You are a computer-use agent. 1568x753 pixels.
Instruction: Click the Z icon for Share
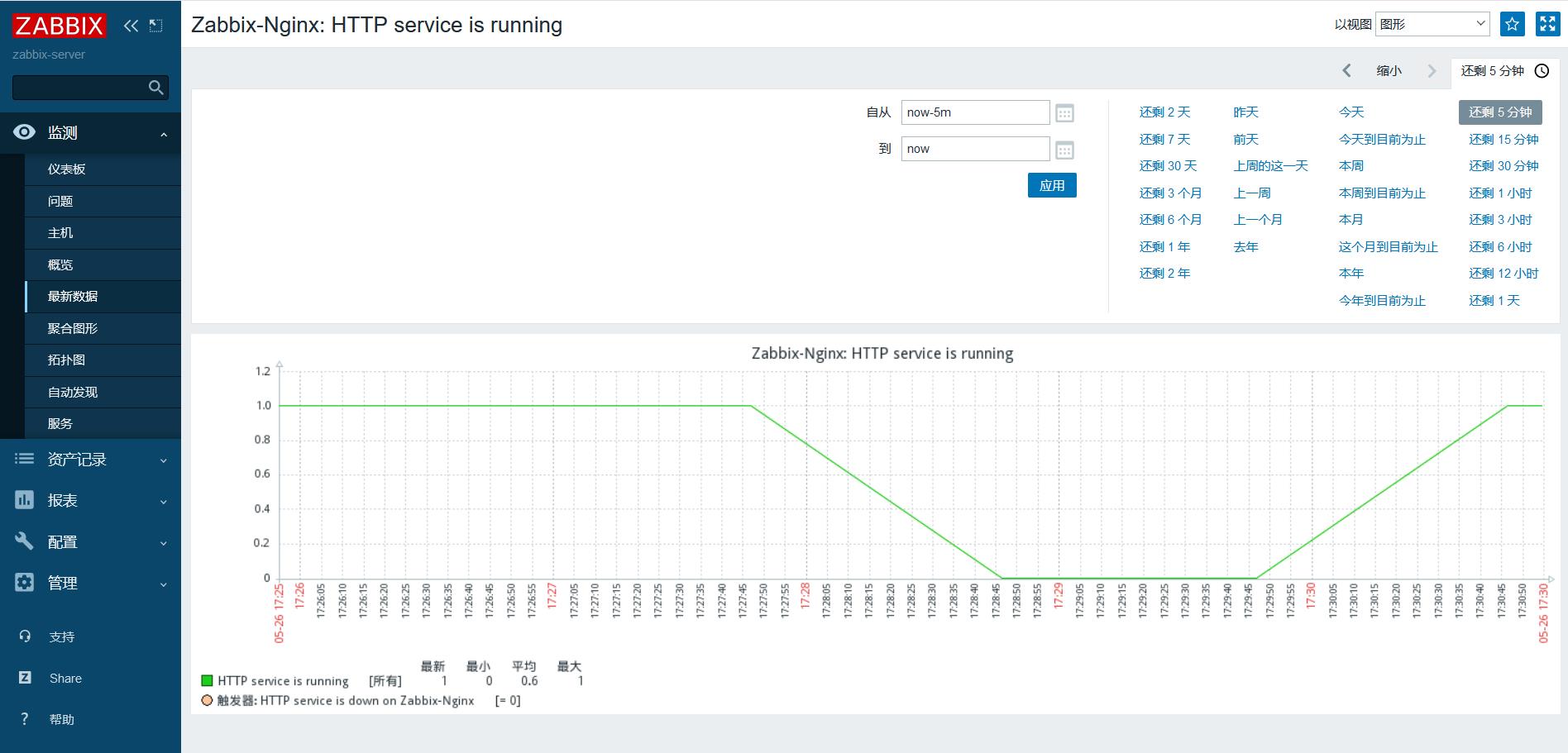coord(25,678)
